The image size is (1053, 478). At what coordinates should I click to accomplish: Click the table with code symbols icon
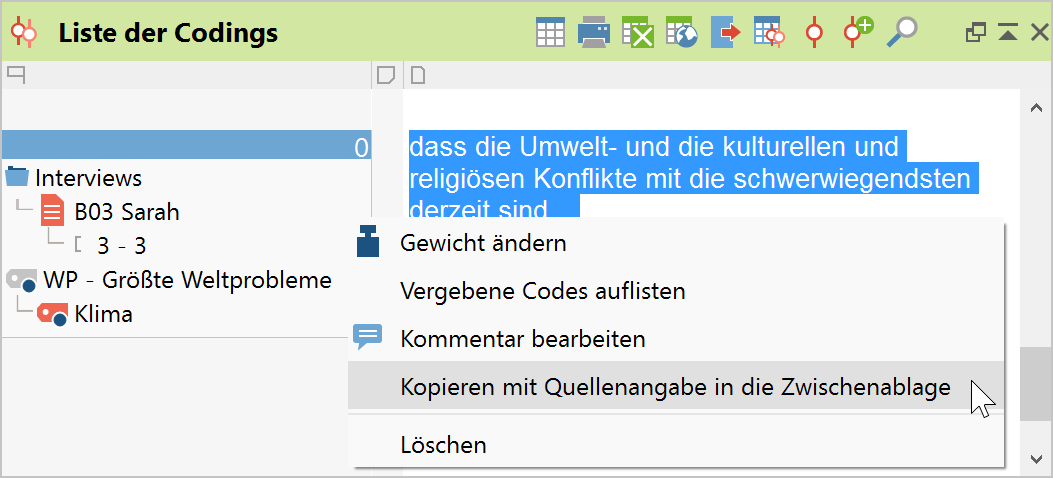click(769, 32)
